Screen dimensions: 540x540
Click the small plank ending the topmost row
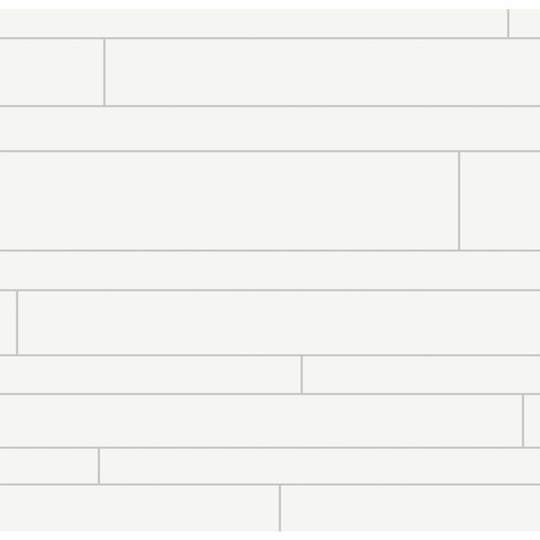525,23
